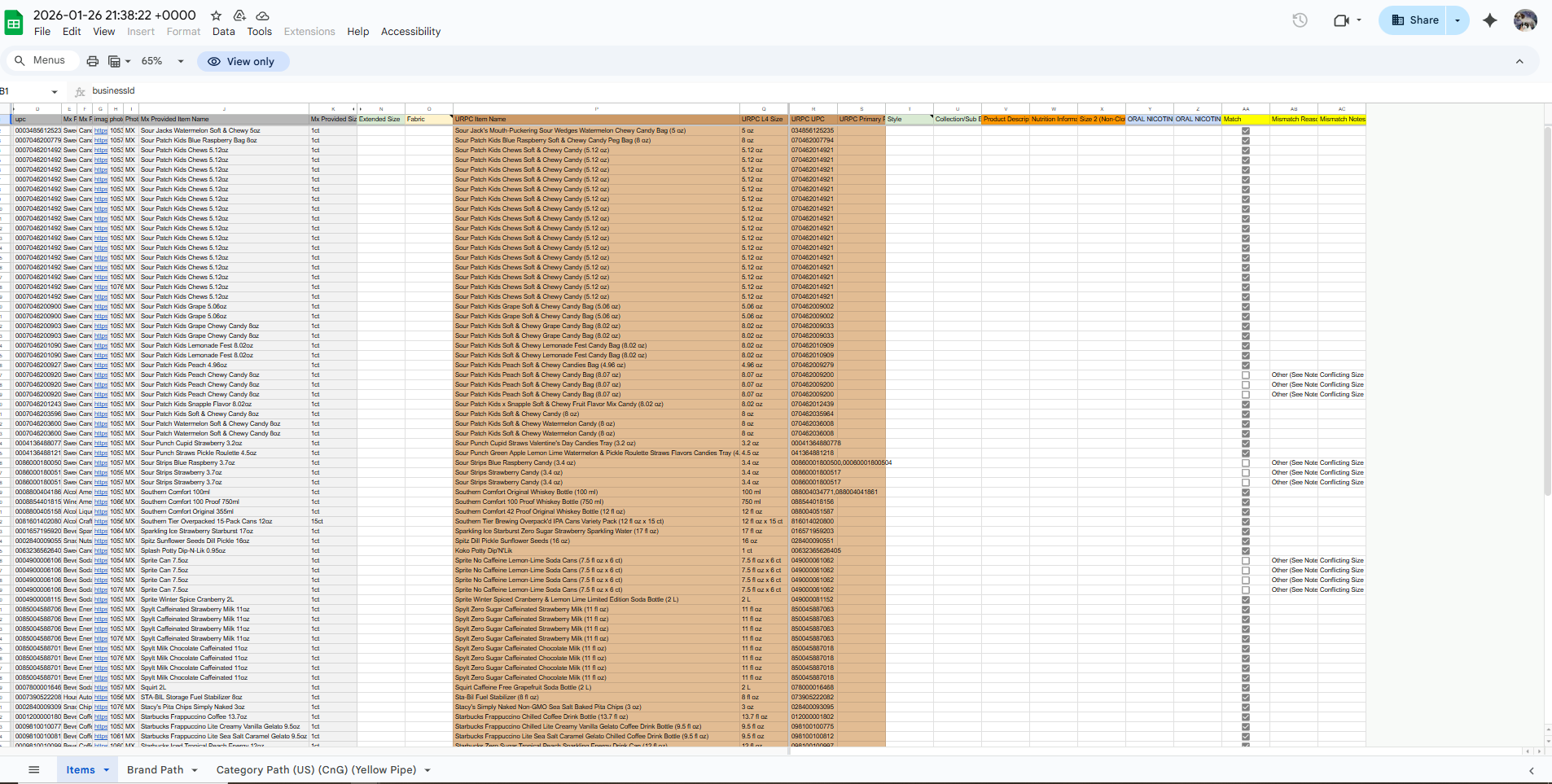Viewport: 1552px width, 784px height.
Task: Click the print icon
Action: tap(93, 61)
